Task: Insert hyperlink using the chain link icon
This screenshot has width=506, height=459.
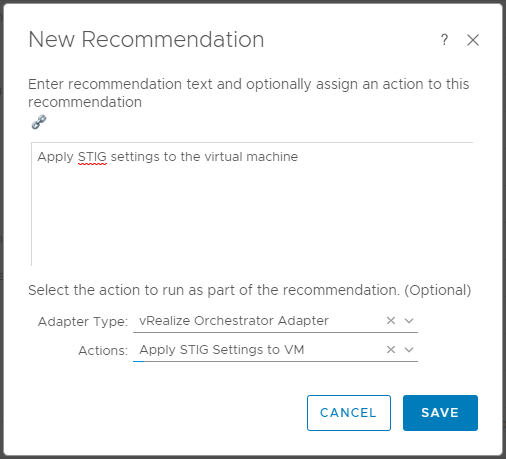Action: (39, 122)
